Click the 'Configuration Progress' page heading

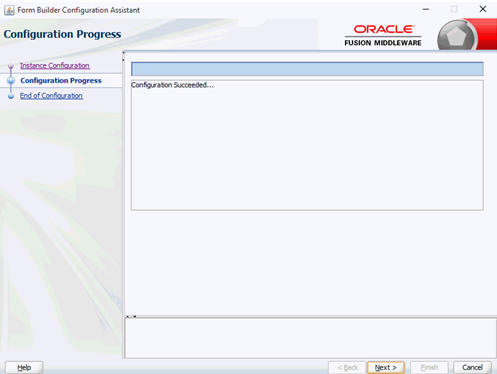[62, 34]
